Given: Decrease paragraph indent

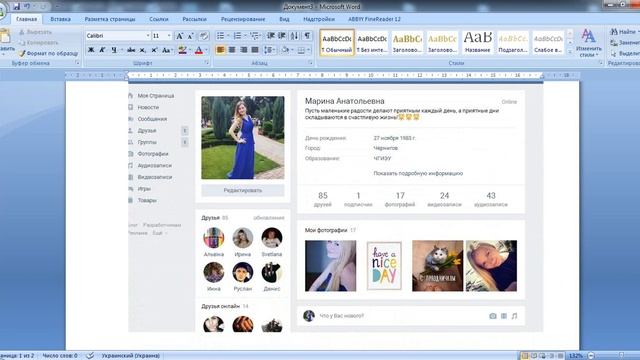Looking at the screenshot, I should click(271, 36).
